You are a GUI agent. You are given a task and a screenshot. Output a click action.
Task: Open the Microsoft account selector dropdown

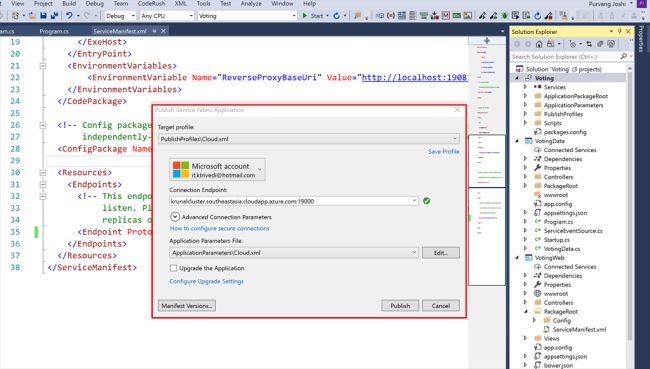260,169
